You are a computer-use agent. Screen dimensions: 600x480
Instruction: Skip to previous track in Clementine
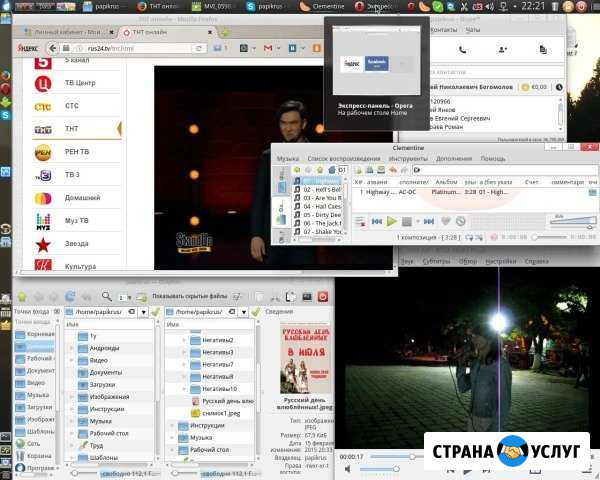tap(377, 221)
